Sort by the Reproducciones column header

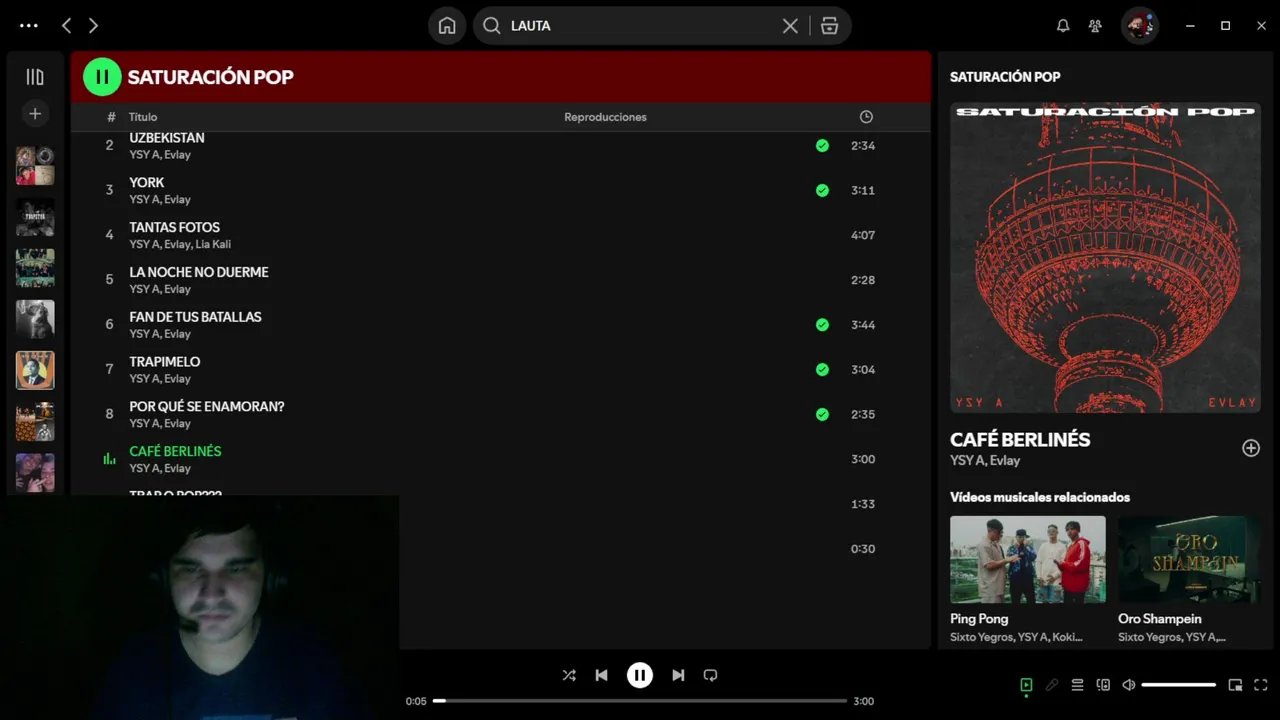tap(605, 117)
